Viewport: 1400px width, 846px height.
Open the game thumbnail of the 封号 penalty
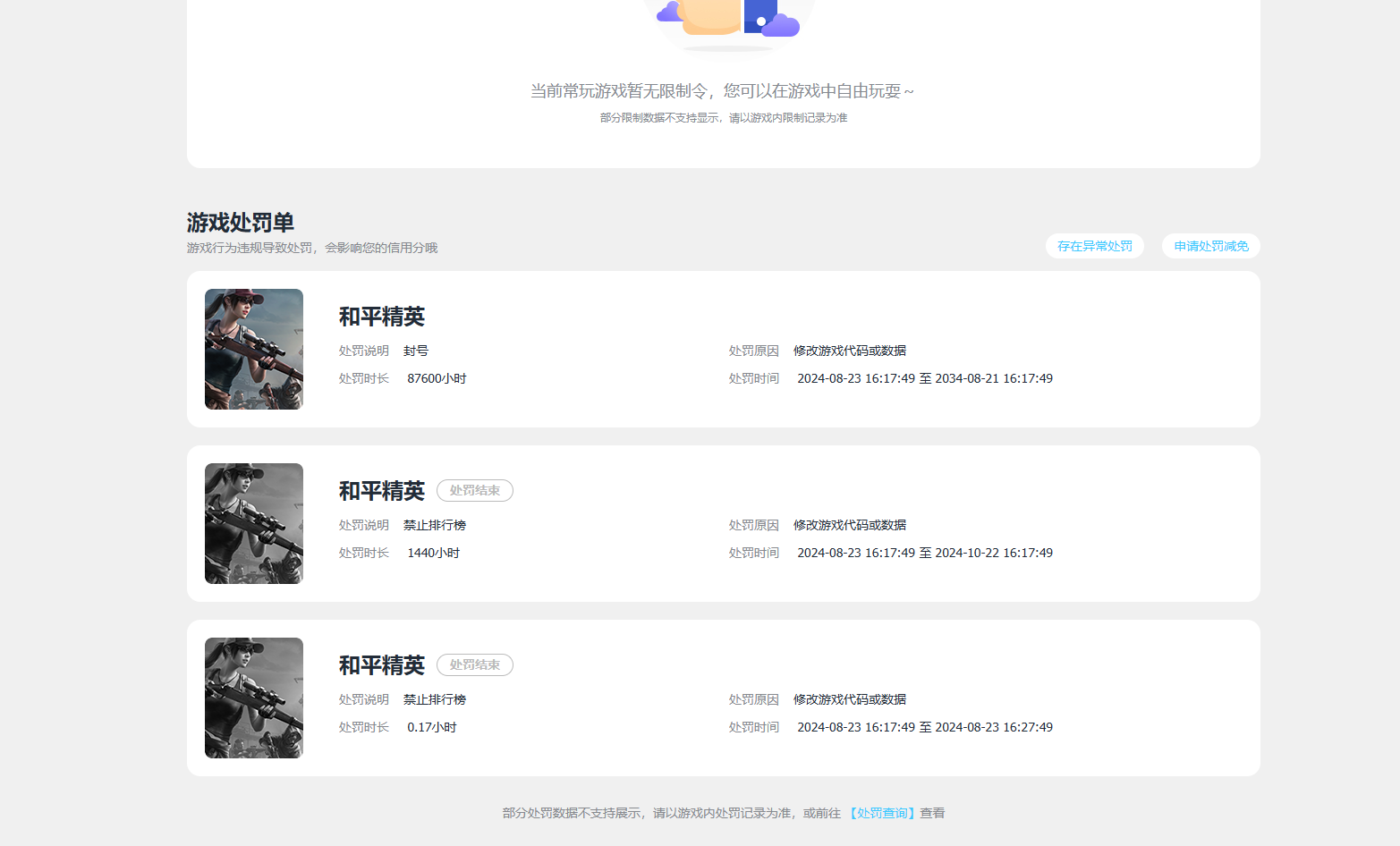(x=254, y=349)
